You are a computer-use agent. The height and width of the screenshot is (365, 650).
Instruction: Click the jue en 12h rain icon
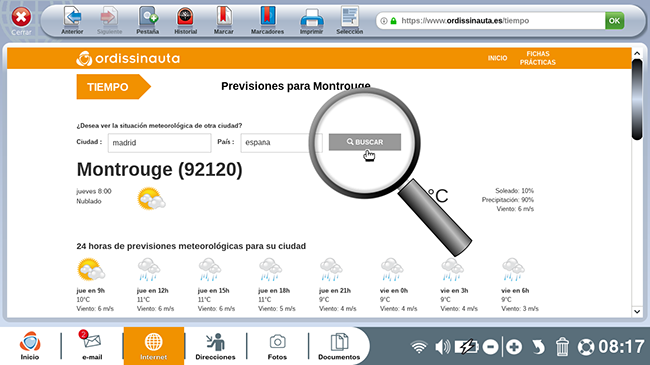pyautogui.click(x=149, y=269)
